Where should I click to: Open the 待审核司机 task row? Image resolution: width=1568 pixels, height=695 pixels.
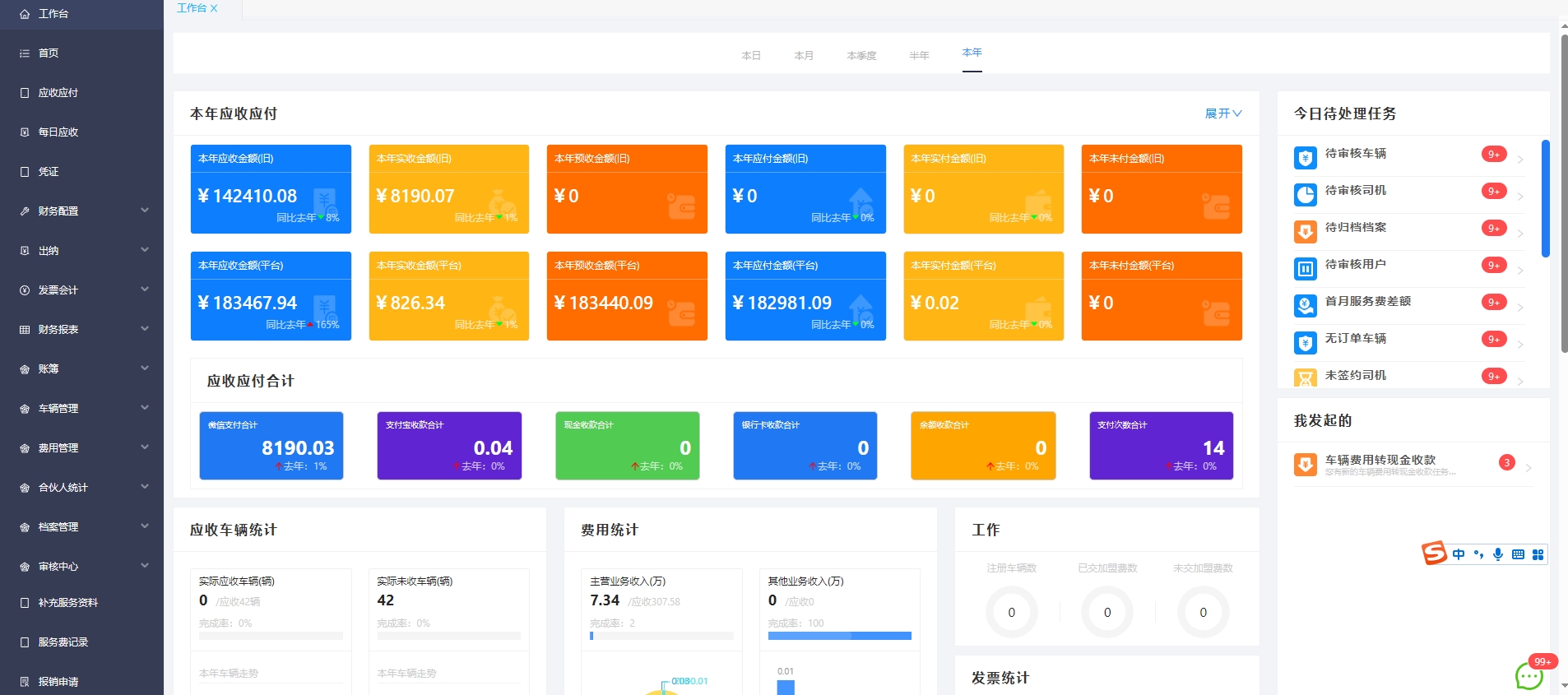tap(1409, 194)
